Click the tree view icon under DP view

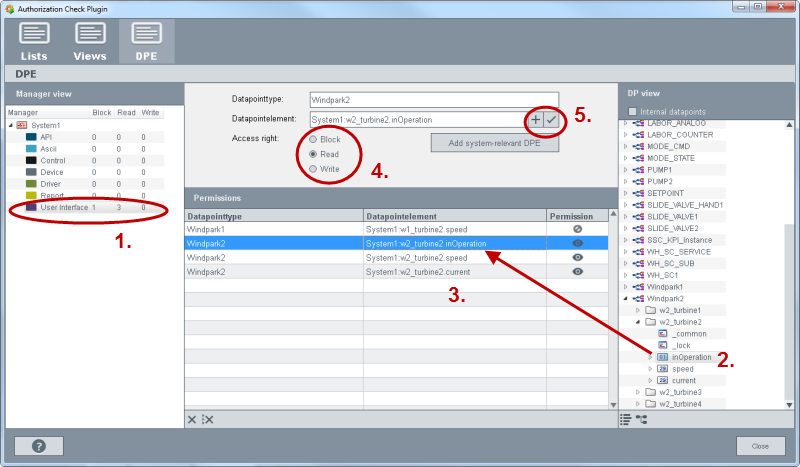point(642,419)
